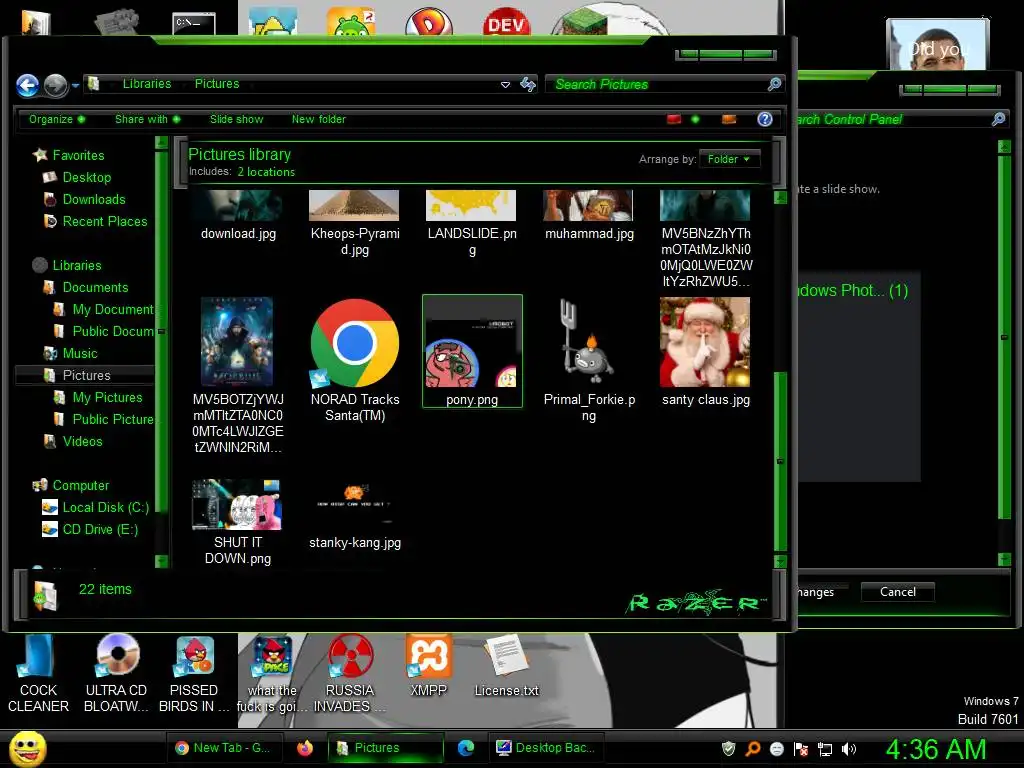The height and width of the screenshot is (768, 1024).
Task: Open Recent Places in Favorites
Action: (x=104, y=221)
